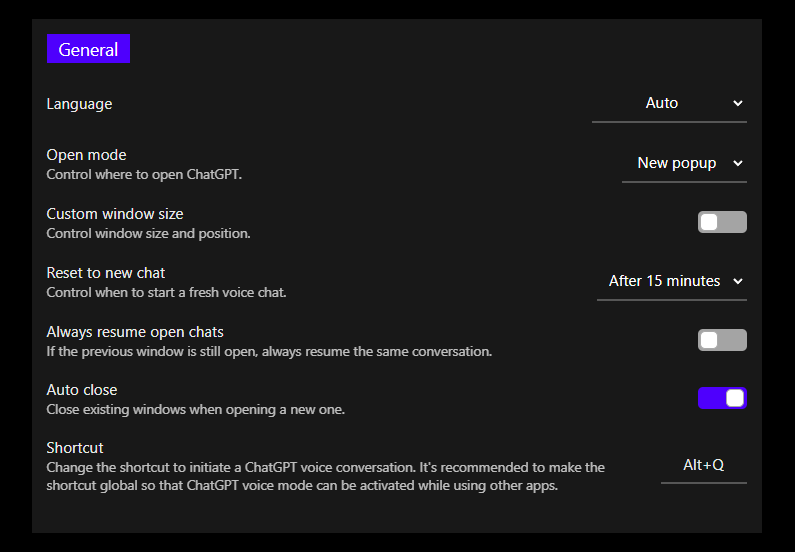Click the Shortcut setting label
Screen dimensions: 795x552
(75, 448)
